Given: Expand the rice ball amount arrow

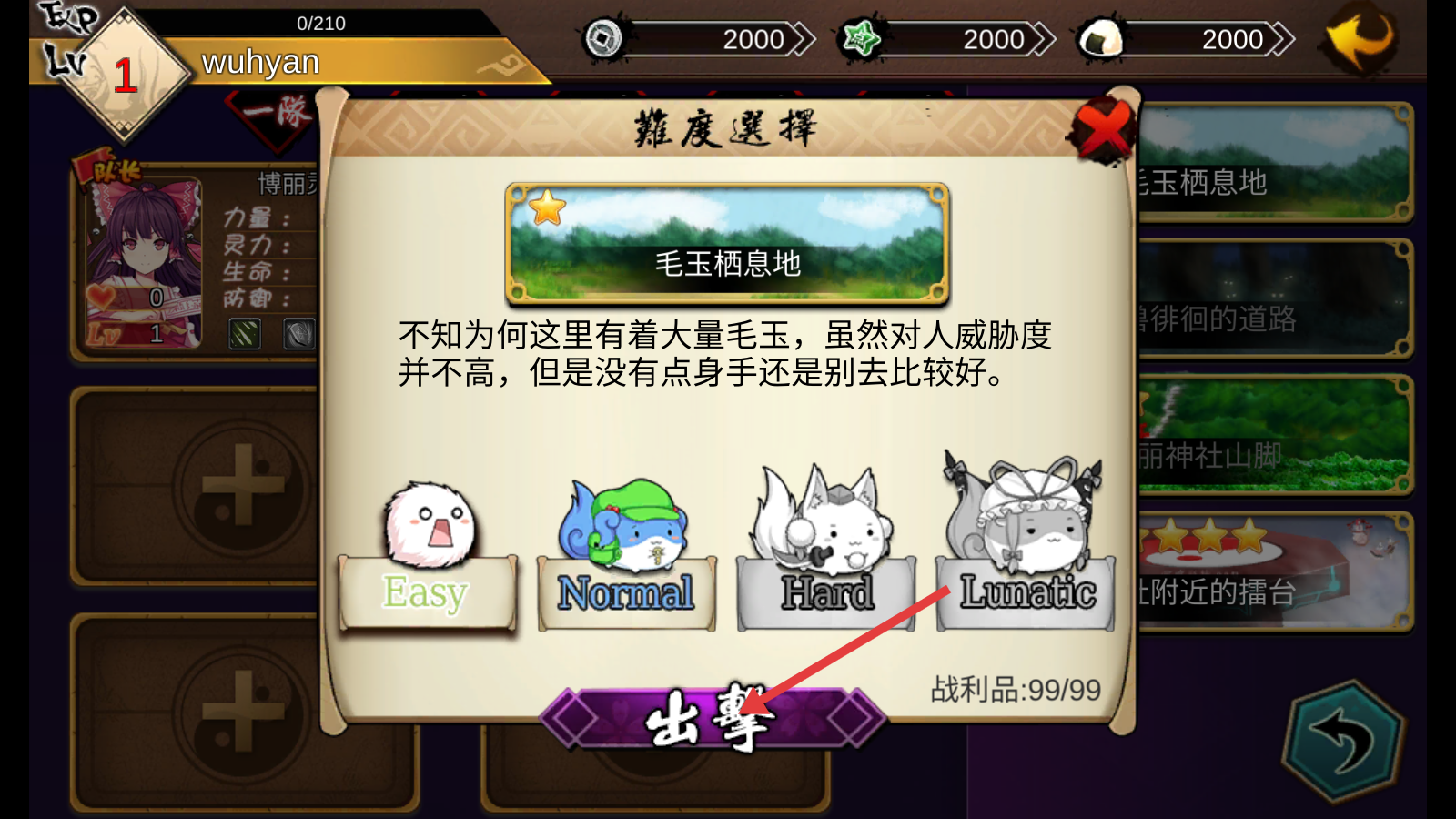Looking at the screenshot, I should [1281, 39].
